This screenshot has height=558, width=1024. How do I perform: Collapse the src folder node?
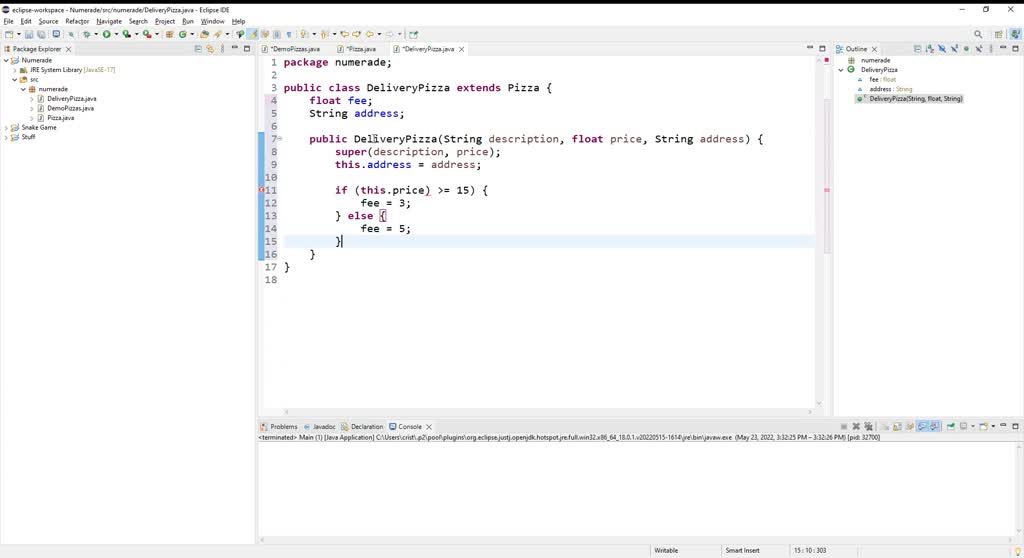click(14, 80)
